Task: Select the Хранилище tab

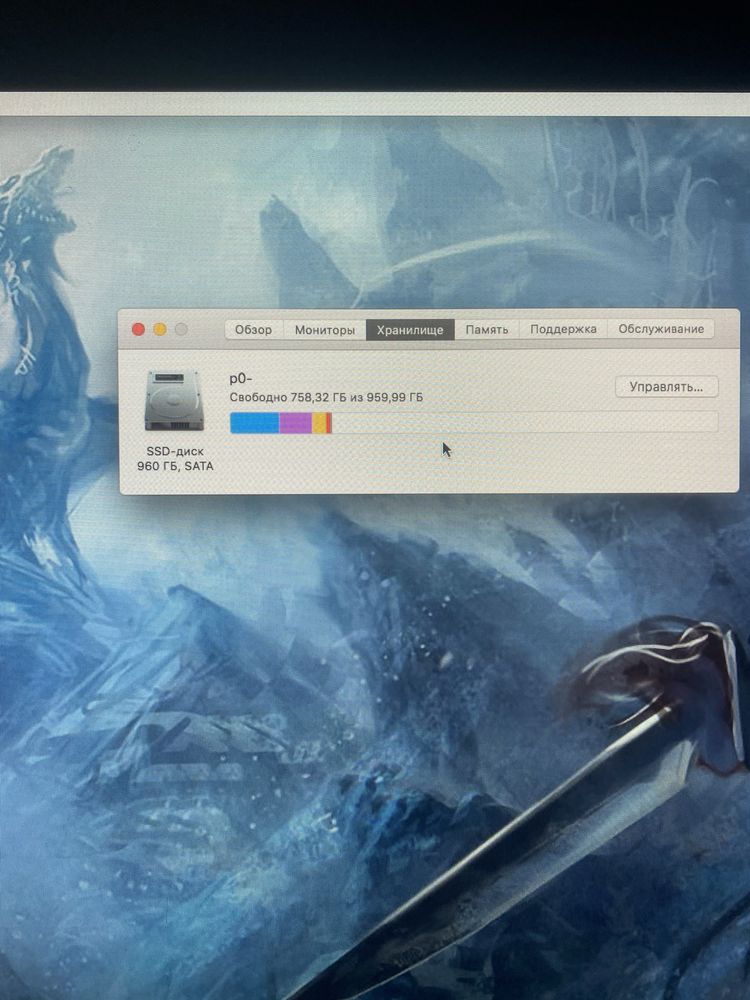Action: (410, 330)
